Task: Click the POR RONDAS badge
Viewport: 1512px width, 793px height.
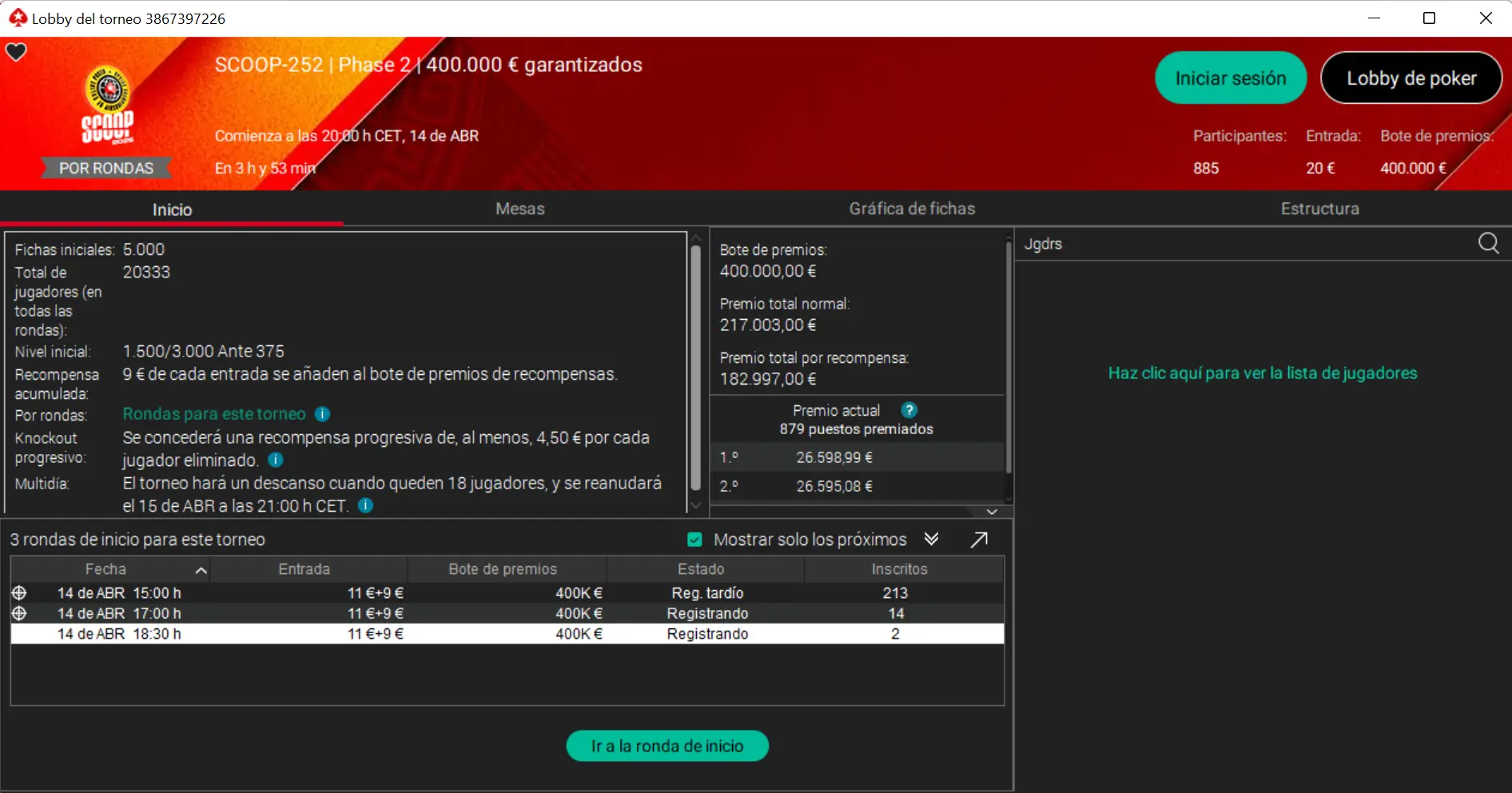Action: pos(106,168)
